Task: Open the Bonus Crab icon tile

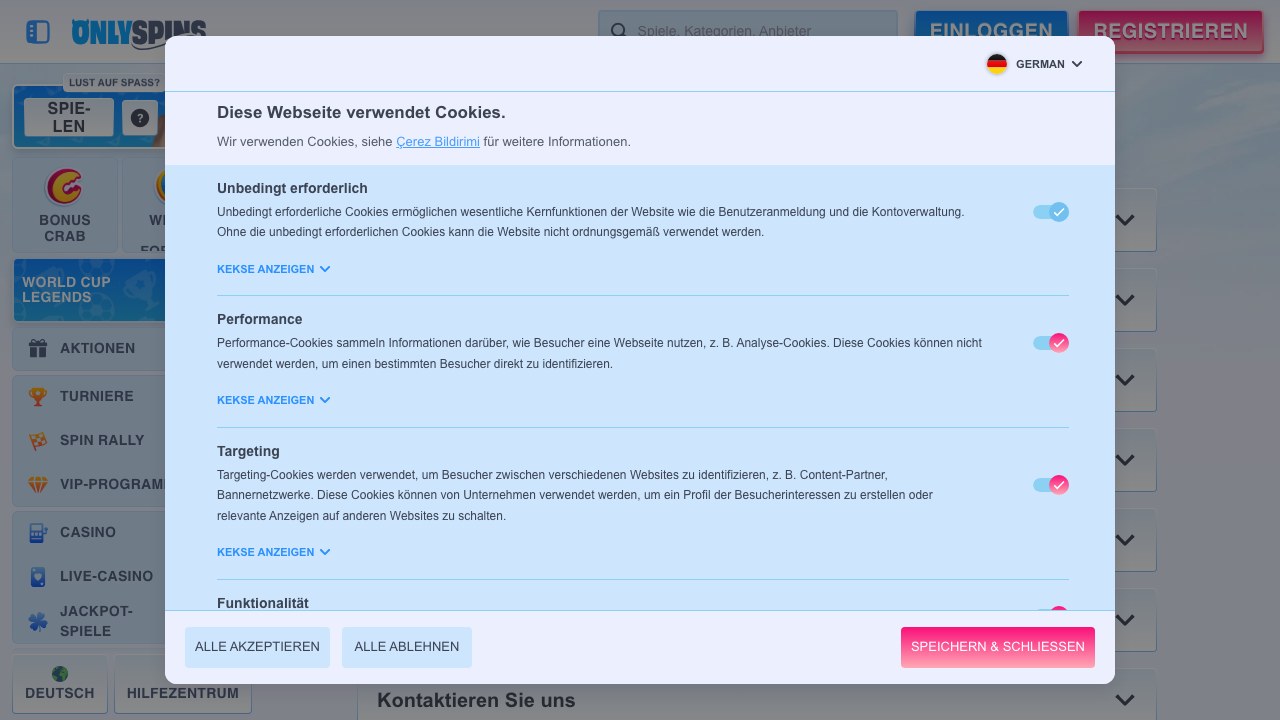Action: click(65, 205)
